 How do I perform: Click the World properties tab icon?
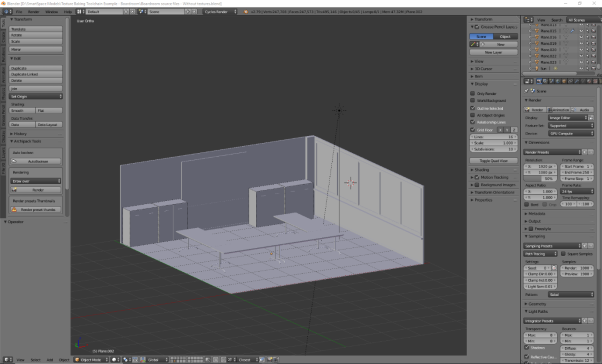pos(558,81)
